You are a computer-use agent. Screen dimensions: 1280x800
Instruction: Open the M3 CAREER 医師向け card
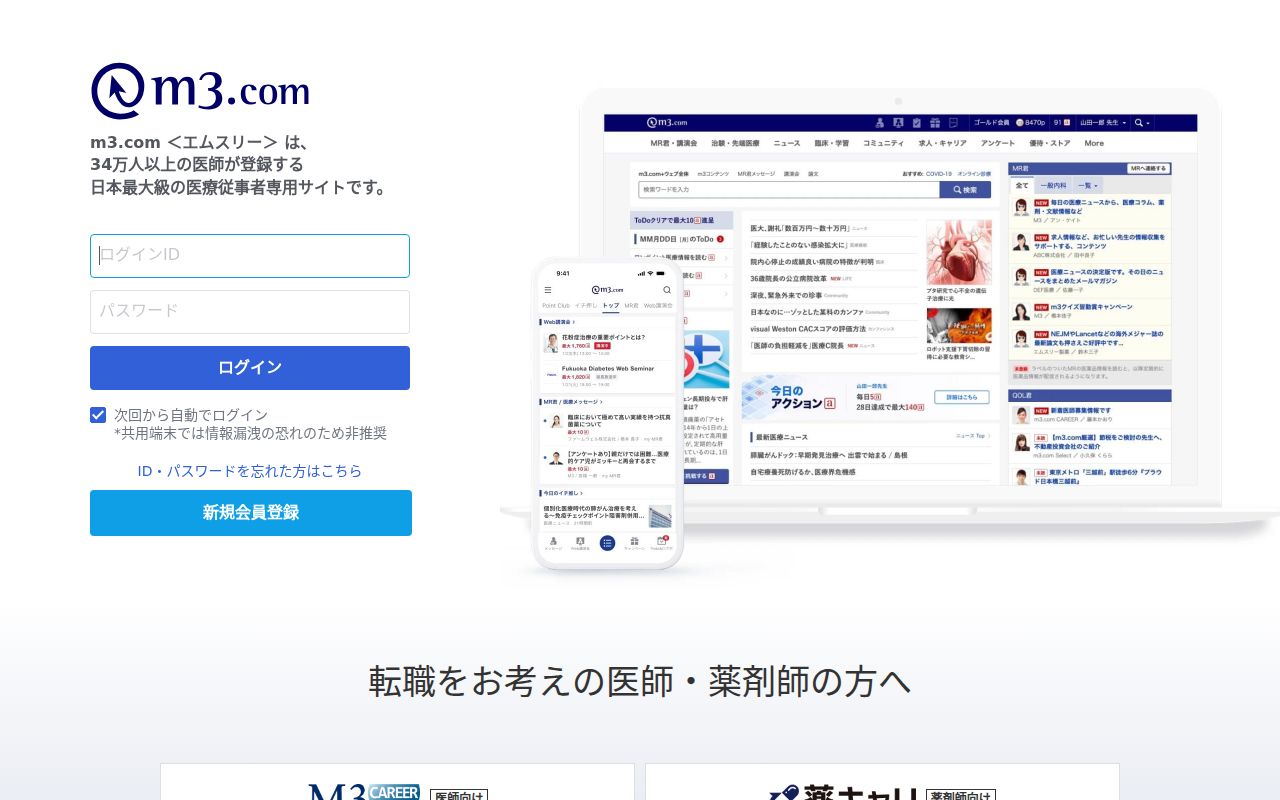397,782
